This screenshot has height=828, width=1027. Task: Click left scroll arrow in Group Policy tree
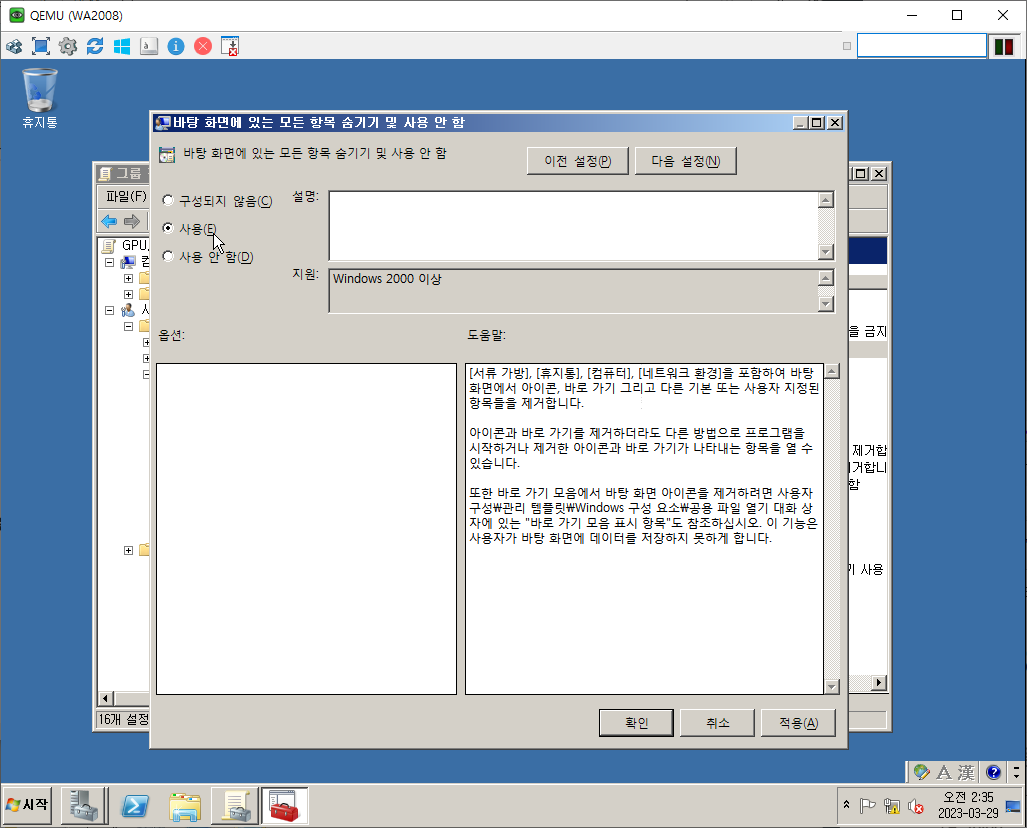tap(105, 698)
